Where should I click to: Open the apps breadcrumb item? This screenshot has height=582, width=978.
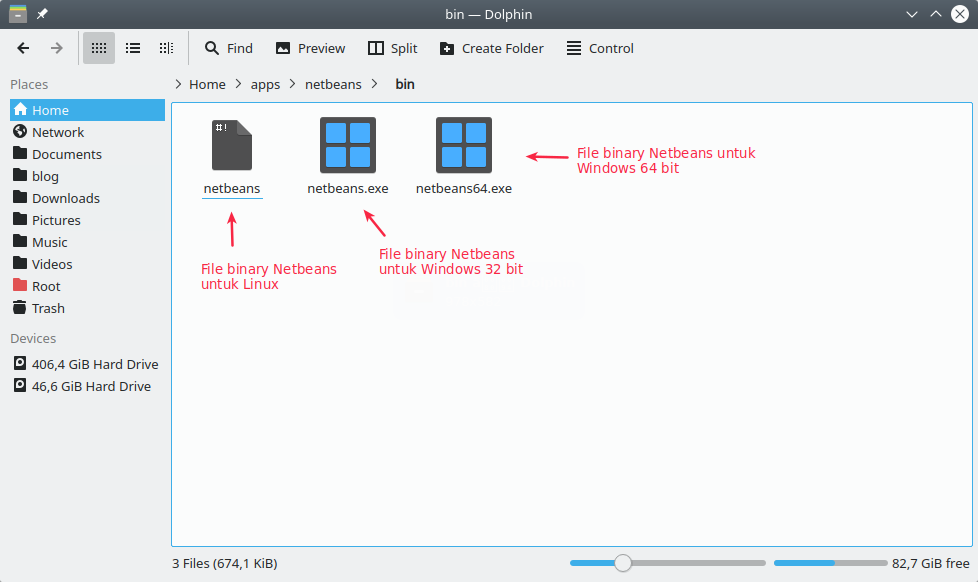265,84
